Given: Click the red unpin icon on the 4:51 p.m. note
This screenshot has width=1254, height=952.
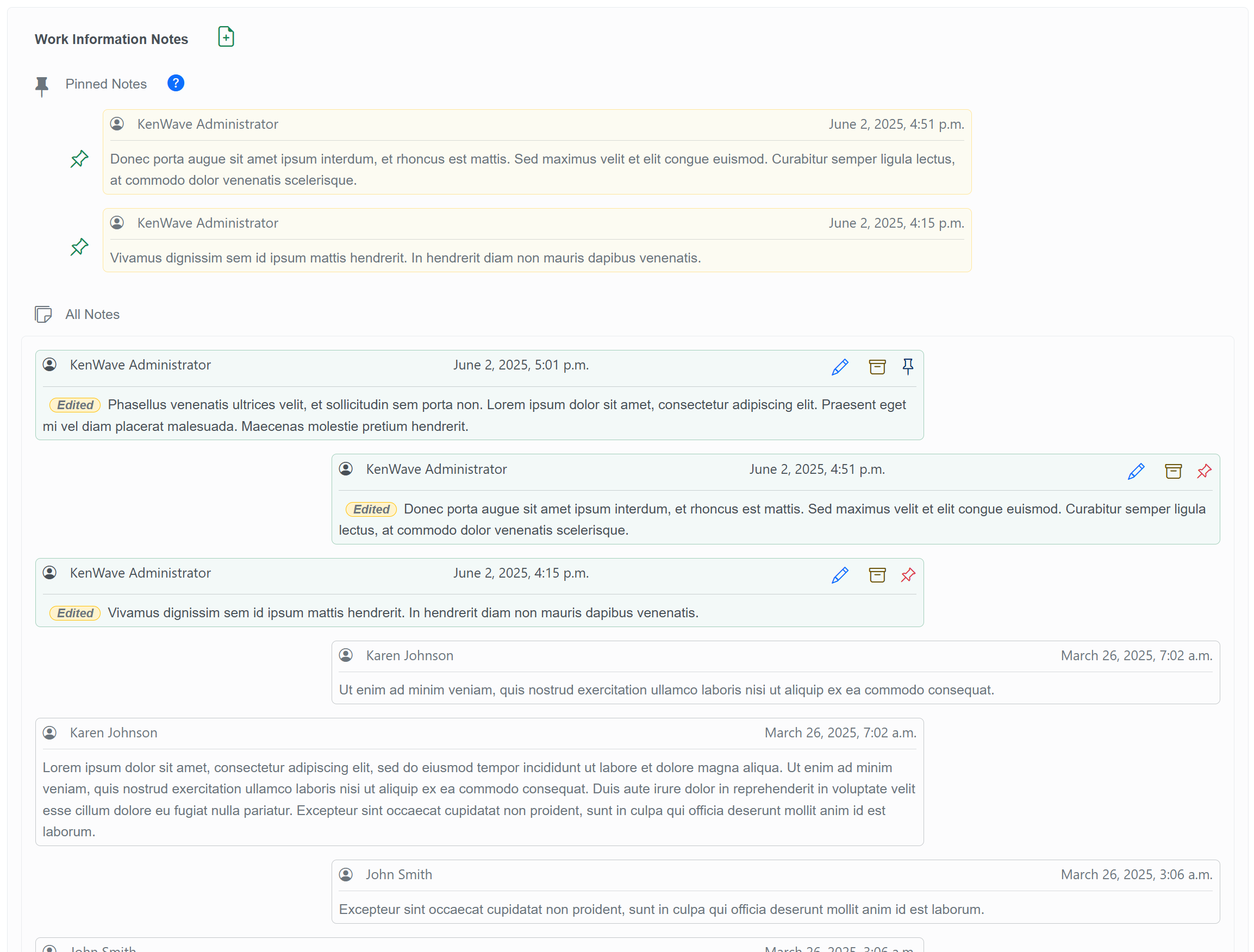Looking at the screenshot, I should 1204,472.
